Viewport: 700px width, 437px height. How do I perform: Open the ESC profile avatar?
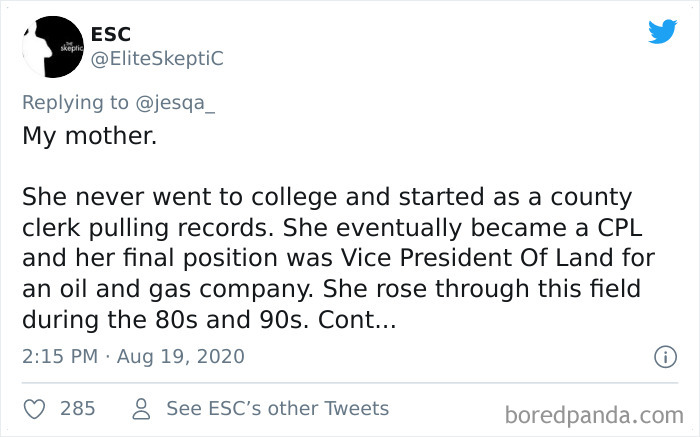51,47
